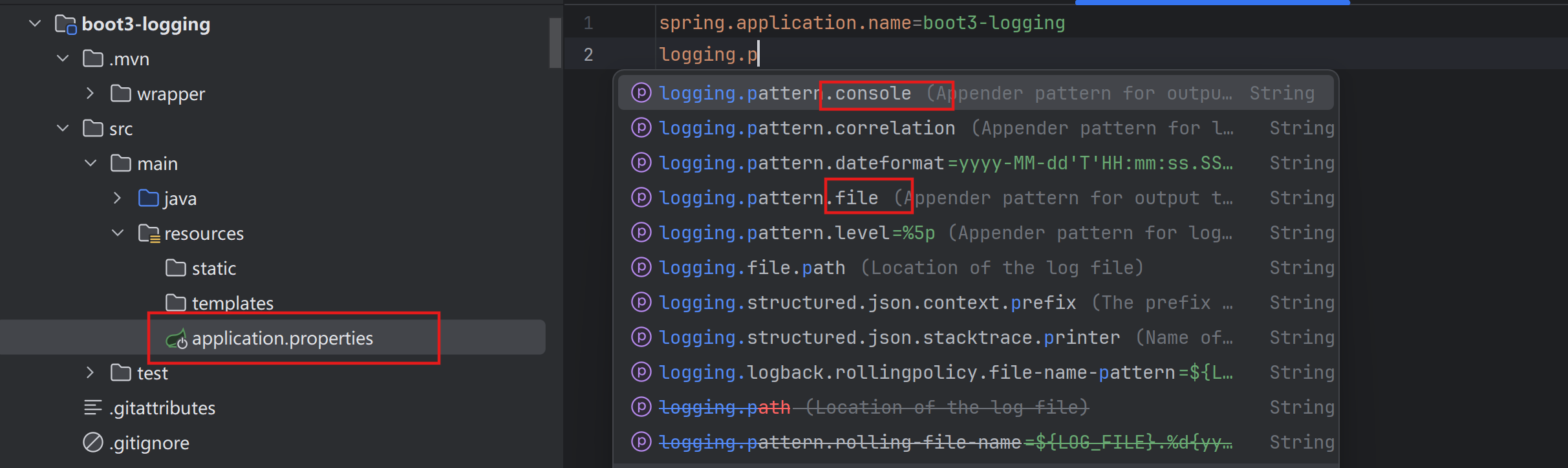Pick logging.pattern.dateformat completion entry

pyautogui.click(x=976, y=163)
